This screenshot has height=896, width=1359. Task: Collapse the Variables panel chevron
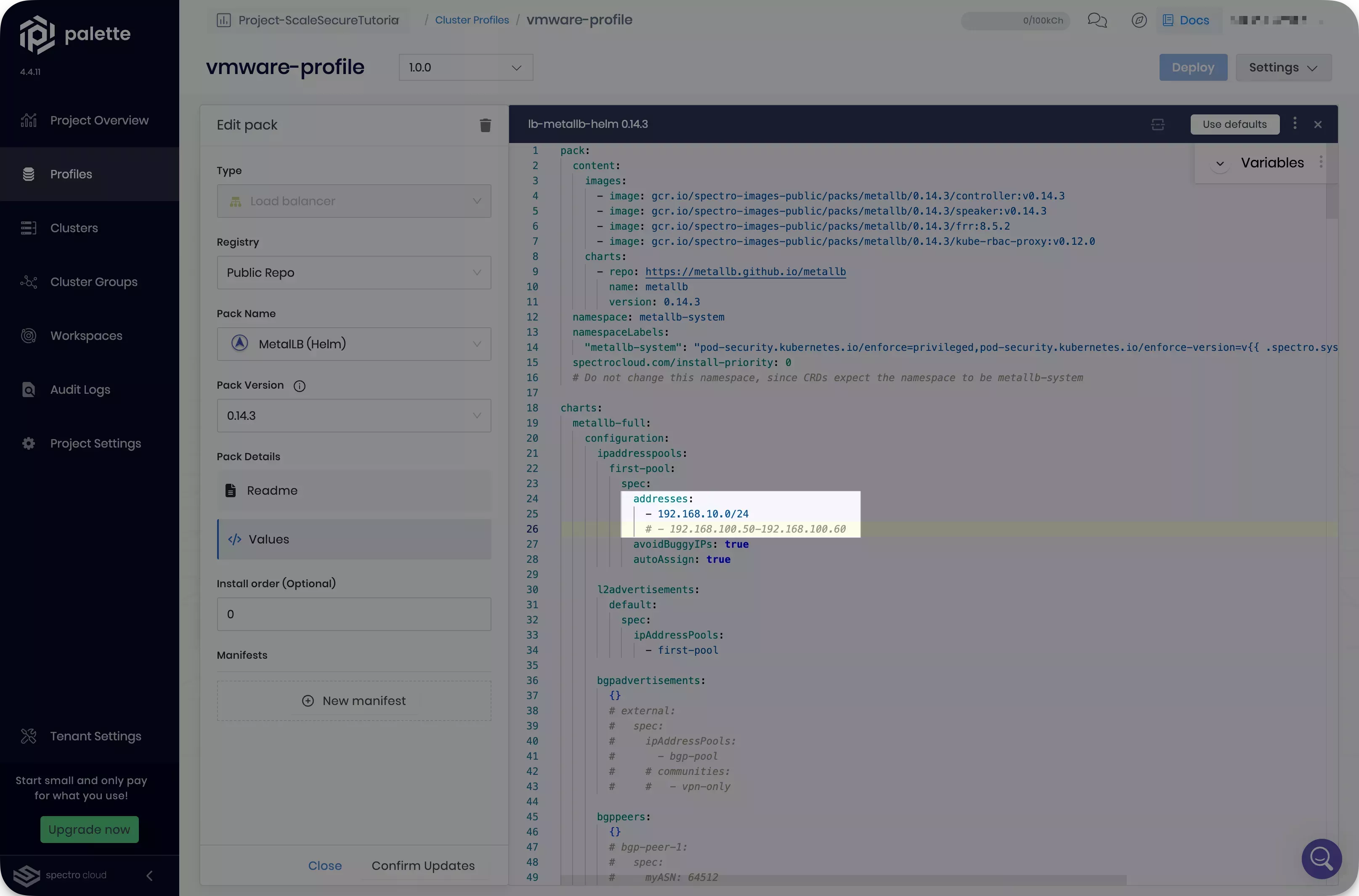coord(1220,164)
